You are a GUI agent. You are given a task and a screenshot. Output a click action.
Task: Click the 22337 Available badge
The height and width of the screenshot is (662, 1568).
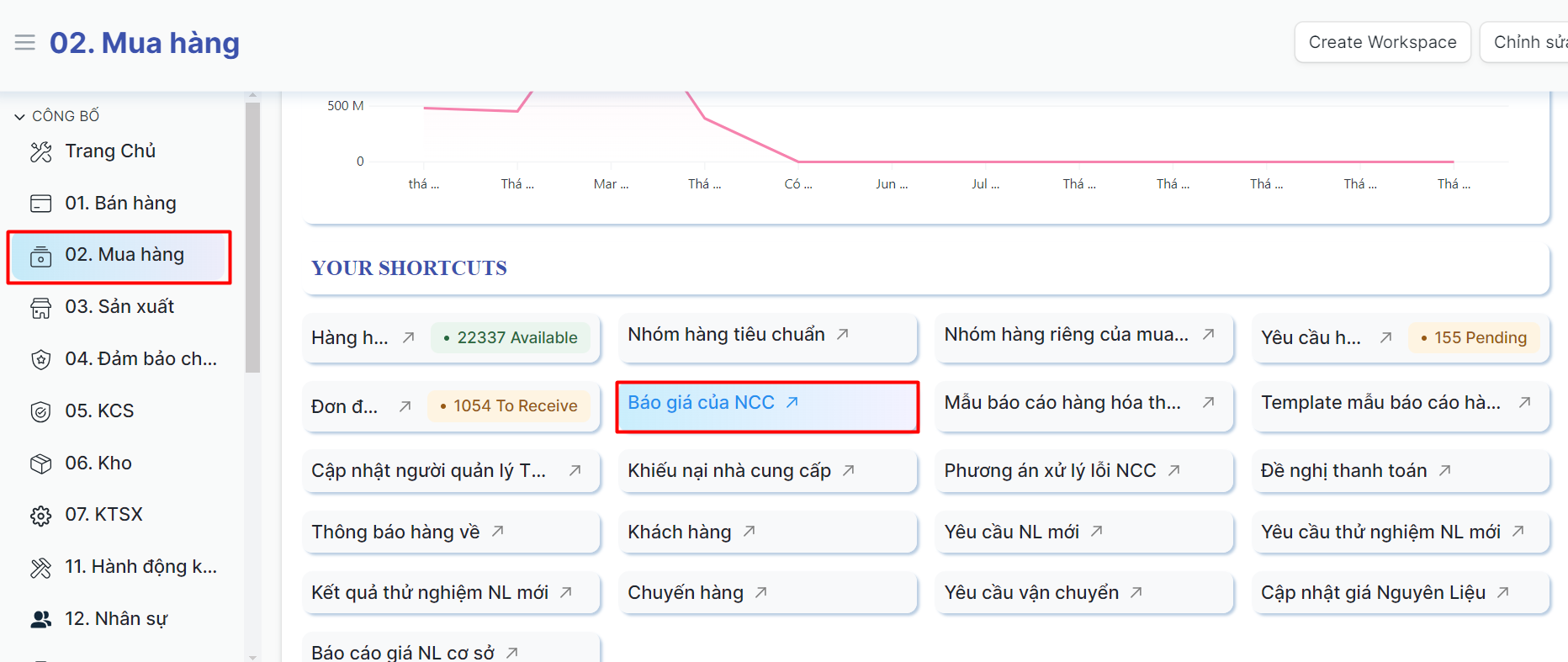pos(511,338)
